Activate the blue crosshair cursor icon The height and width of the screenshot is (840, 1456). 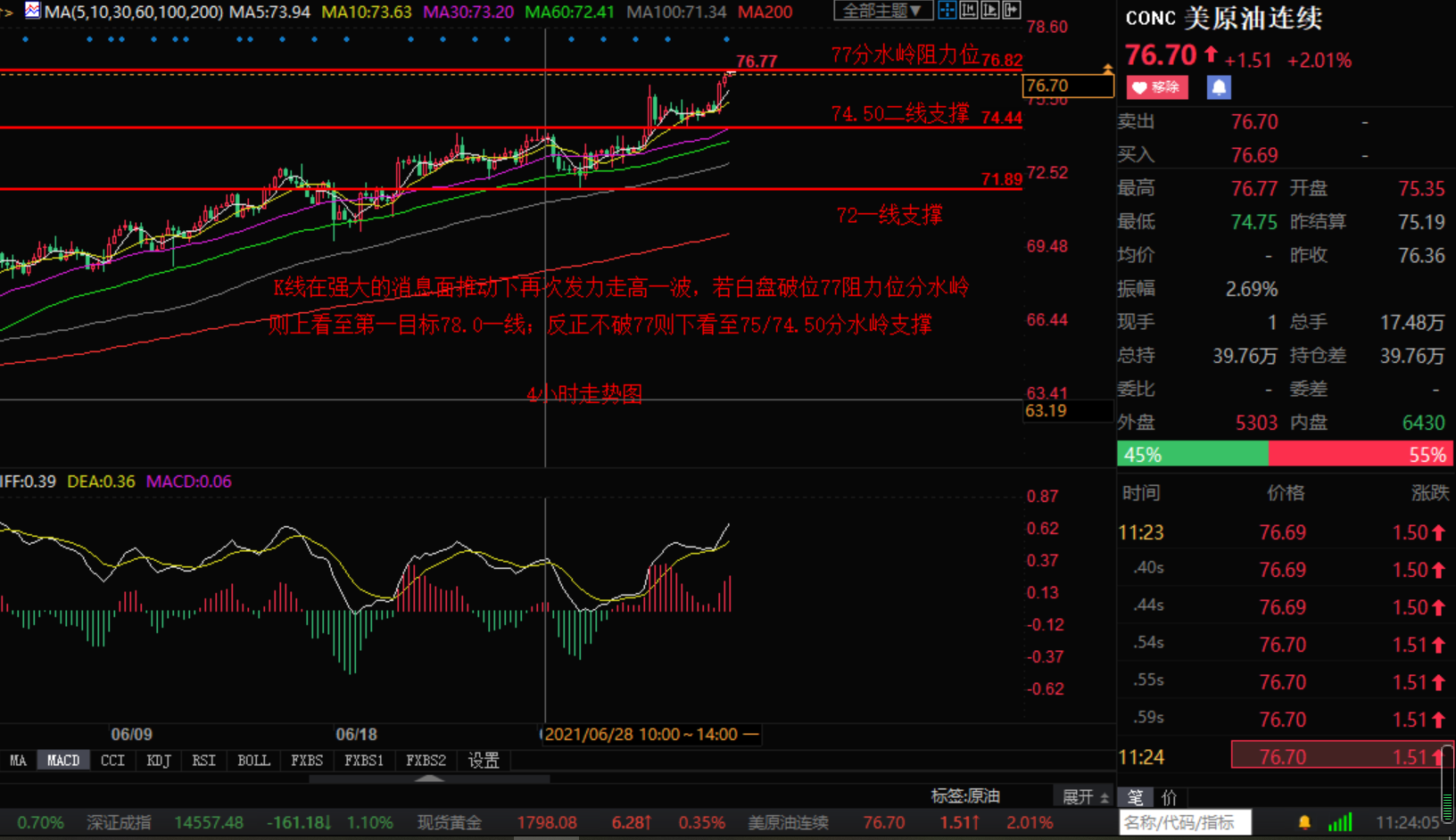point(947,11)
